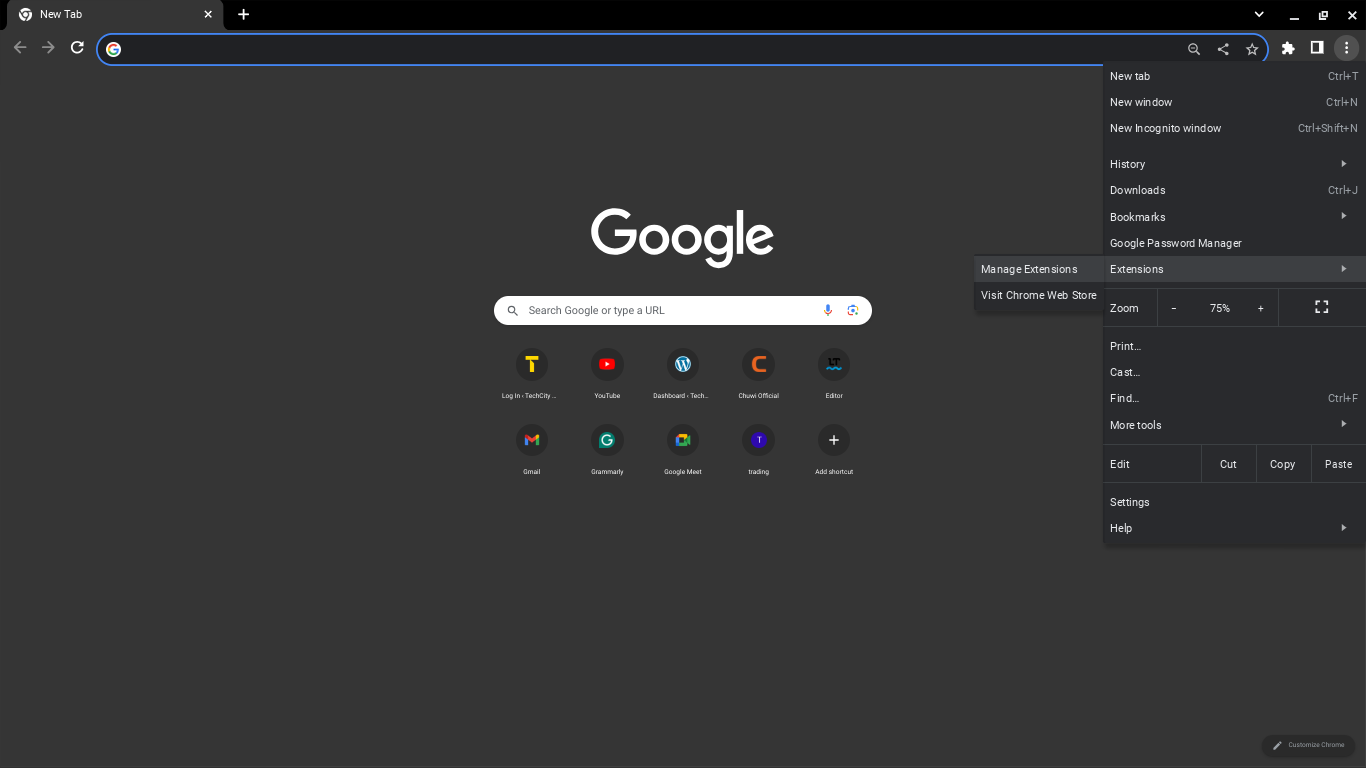Image resolution: width=1366 pixels, height=768 pixels.
Task: Open the Extensions puzzle icon in toolbar
Action: pyautogui.click(x=1288, y=48)
